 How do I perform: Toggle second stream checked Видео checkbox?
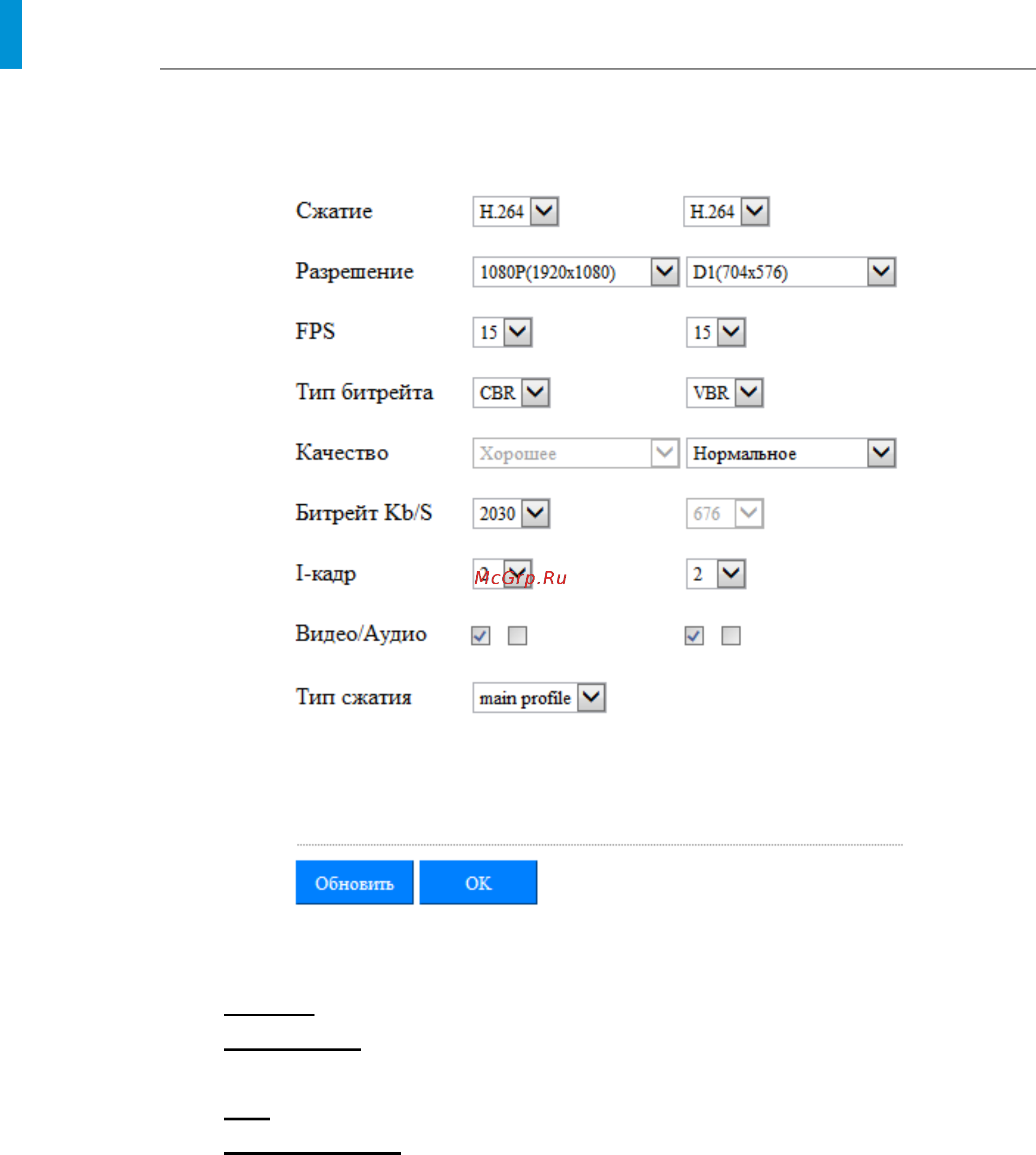pos(694,636)
